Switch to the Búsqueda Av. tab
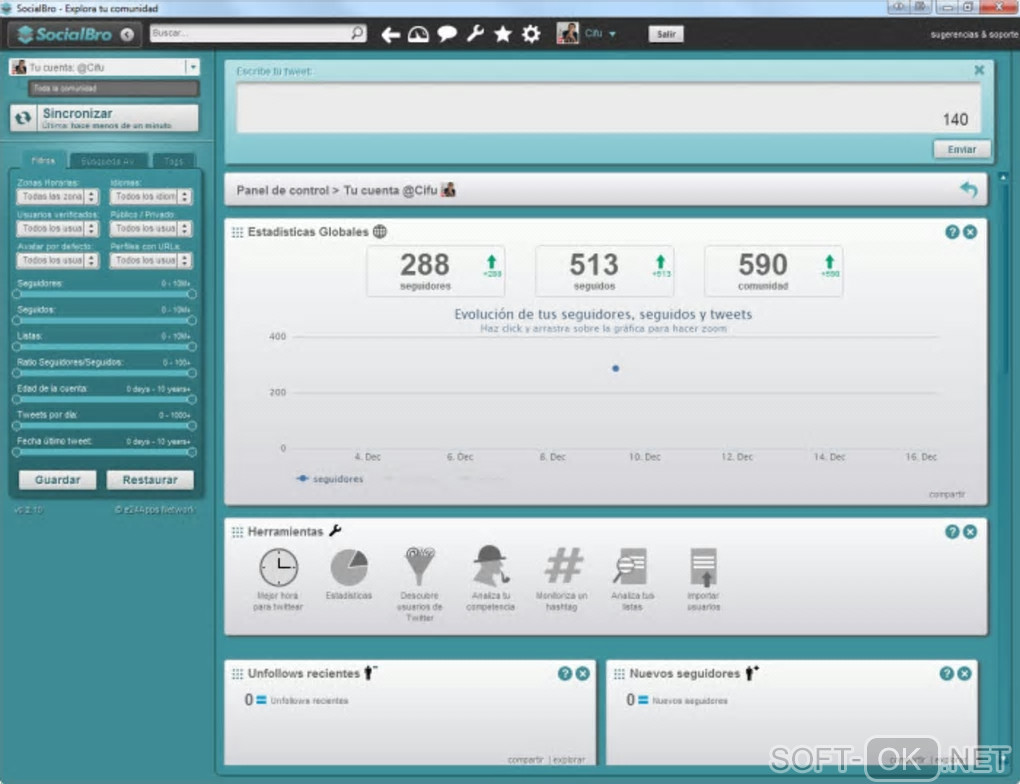Screen dimensions: 1020x784 tap(108, 161)
